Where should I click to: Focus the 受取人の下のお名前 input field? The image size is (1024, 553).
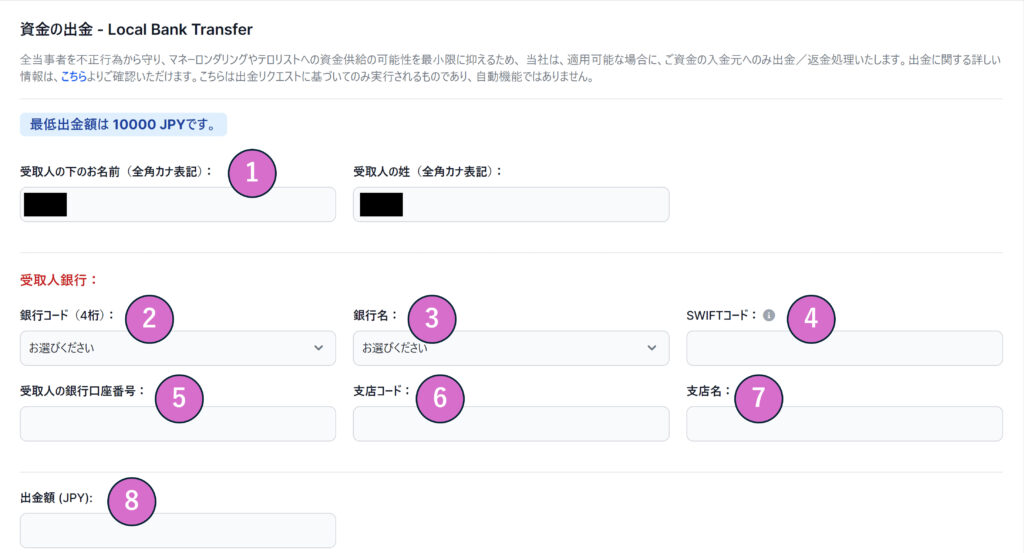(x=200, y=204)
